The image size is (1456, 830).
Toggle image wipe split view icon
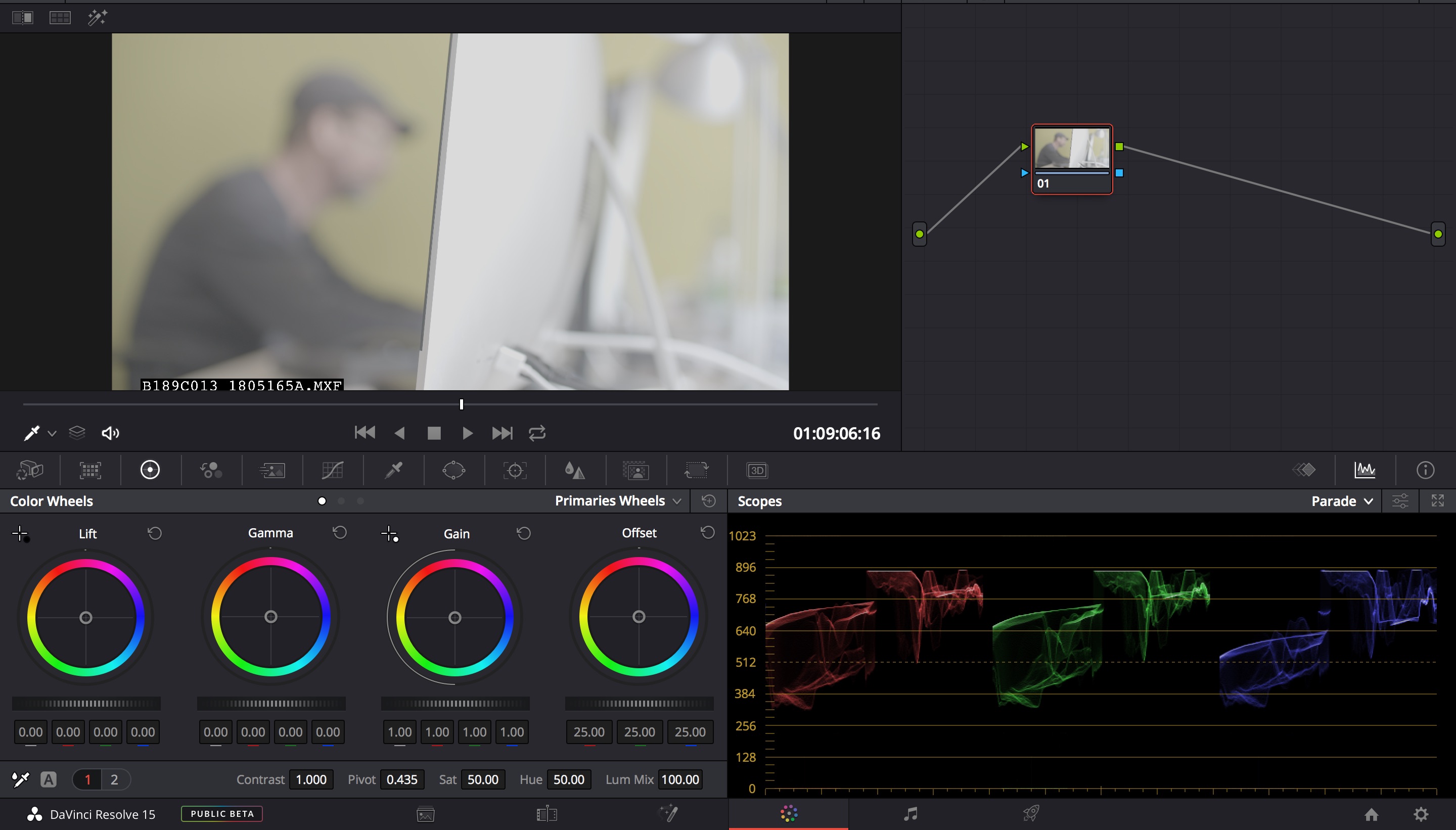coord(23,18)
